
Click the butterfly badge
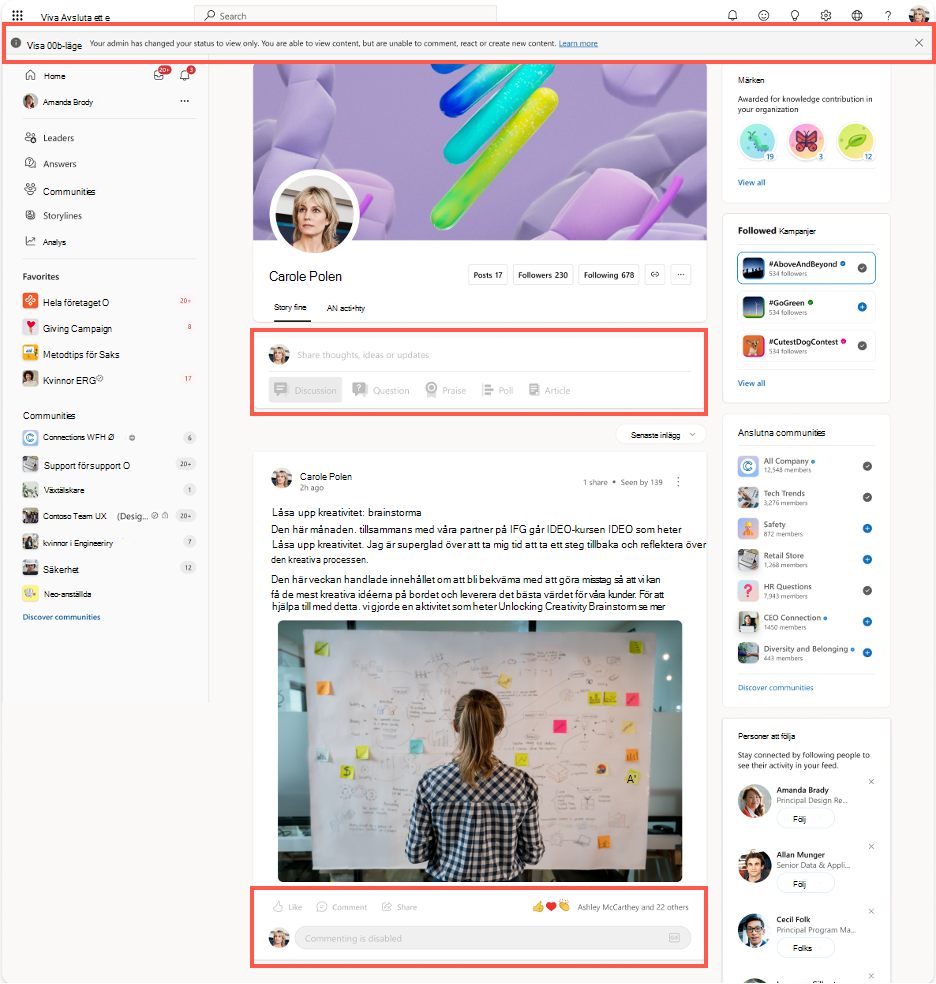click(x=806, y=141)
